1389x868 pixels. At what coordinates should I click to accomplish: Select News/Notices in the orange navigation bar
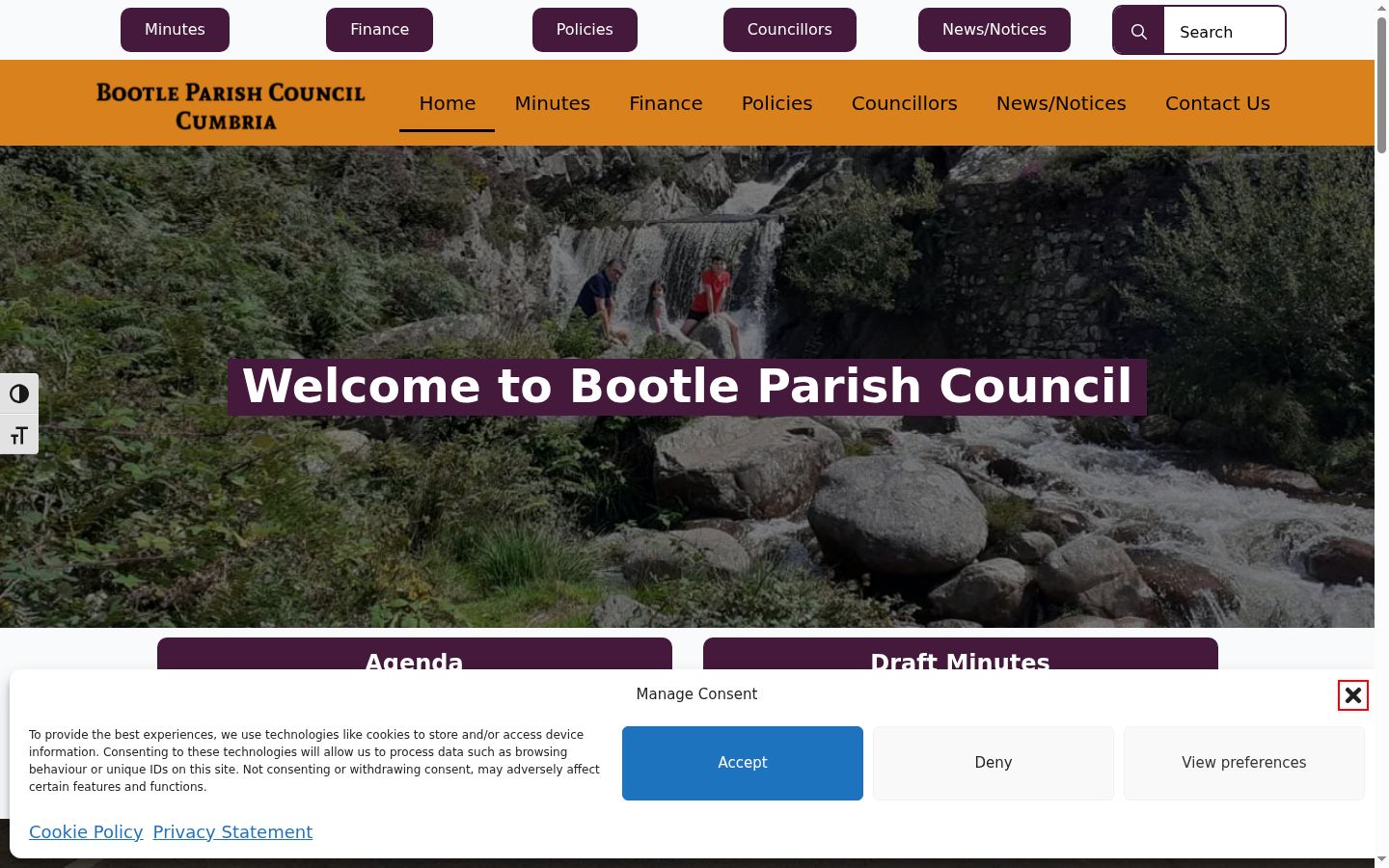[1061, 103]
